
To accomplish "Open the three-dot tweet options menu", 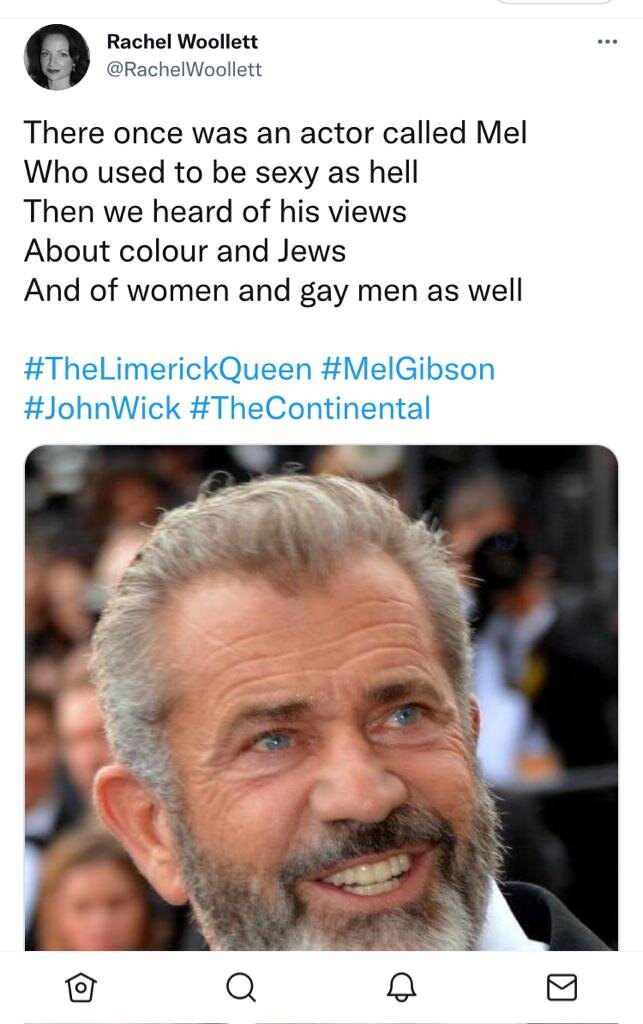I will [607, 42].
